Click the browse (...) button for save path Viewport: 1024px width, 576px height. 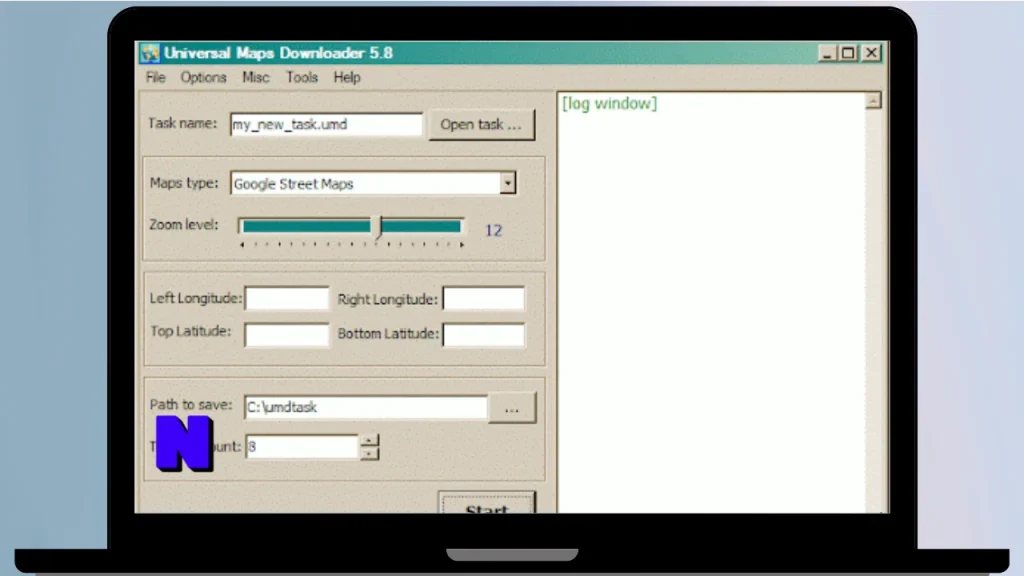pyautogui.click(x=512, y=408)
